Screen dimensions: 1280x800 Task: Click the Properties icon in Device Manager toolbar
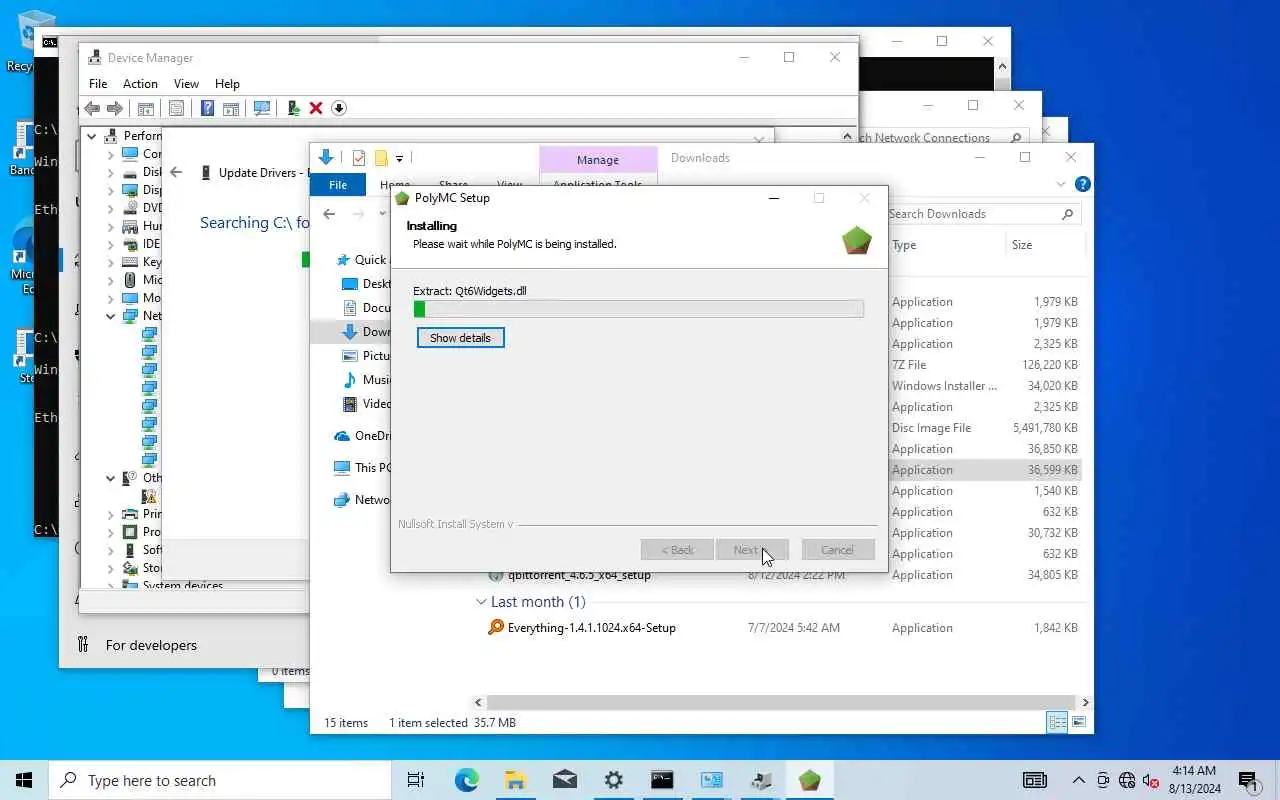coord(176,108)
